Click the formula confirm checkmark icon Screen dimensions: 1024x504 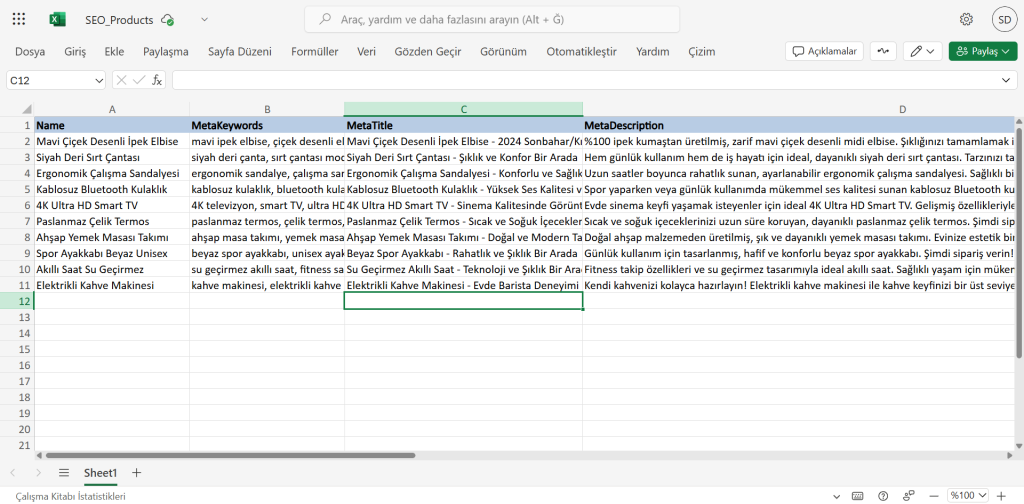138,80
